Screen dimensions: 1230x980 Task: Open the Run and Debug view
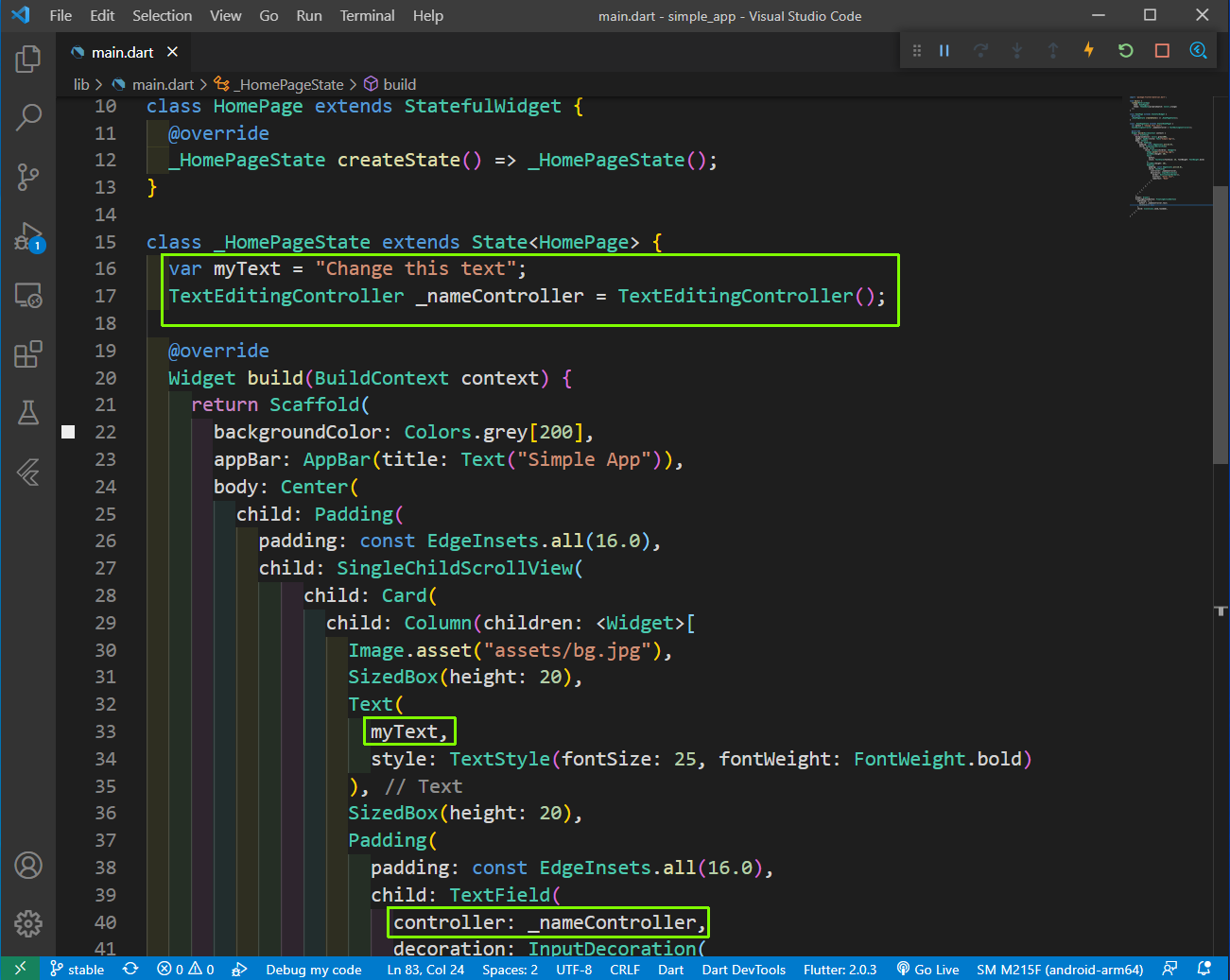click(x=28, y=236)
